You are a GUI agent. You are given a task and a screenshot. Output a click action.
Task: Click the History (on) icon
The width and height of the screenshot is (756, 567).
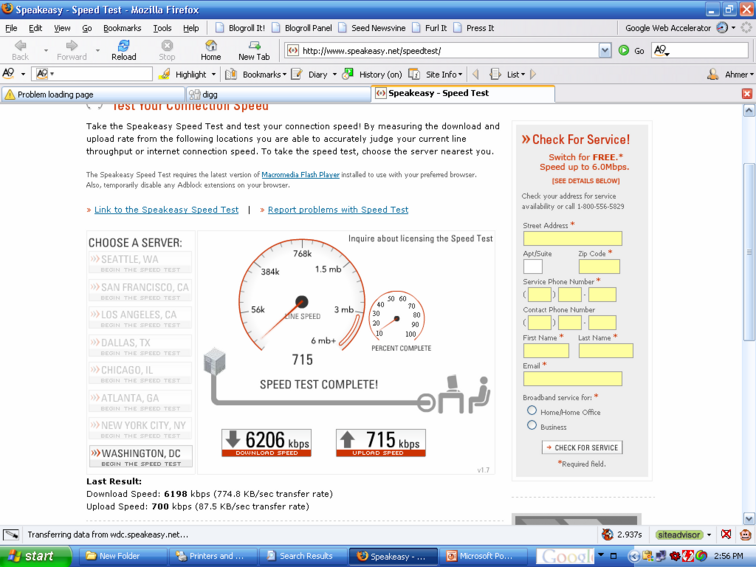(x=348, y=74)
